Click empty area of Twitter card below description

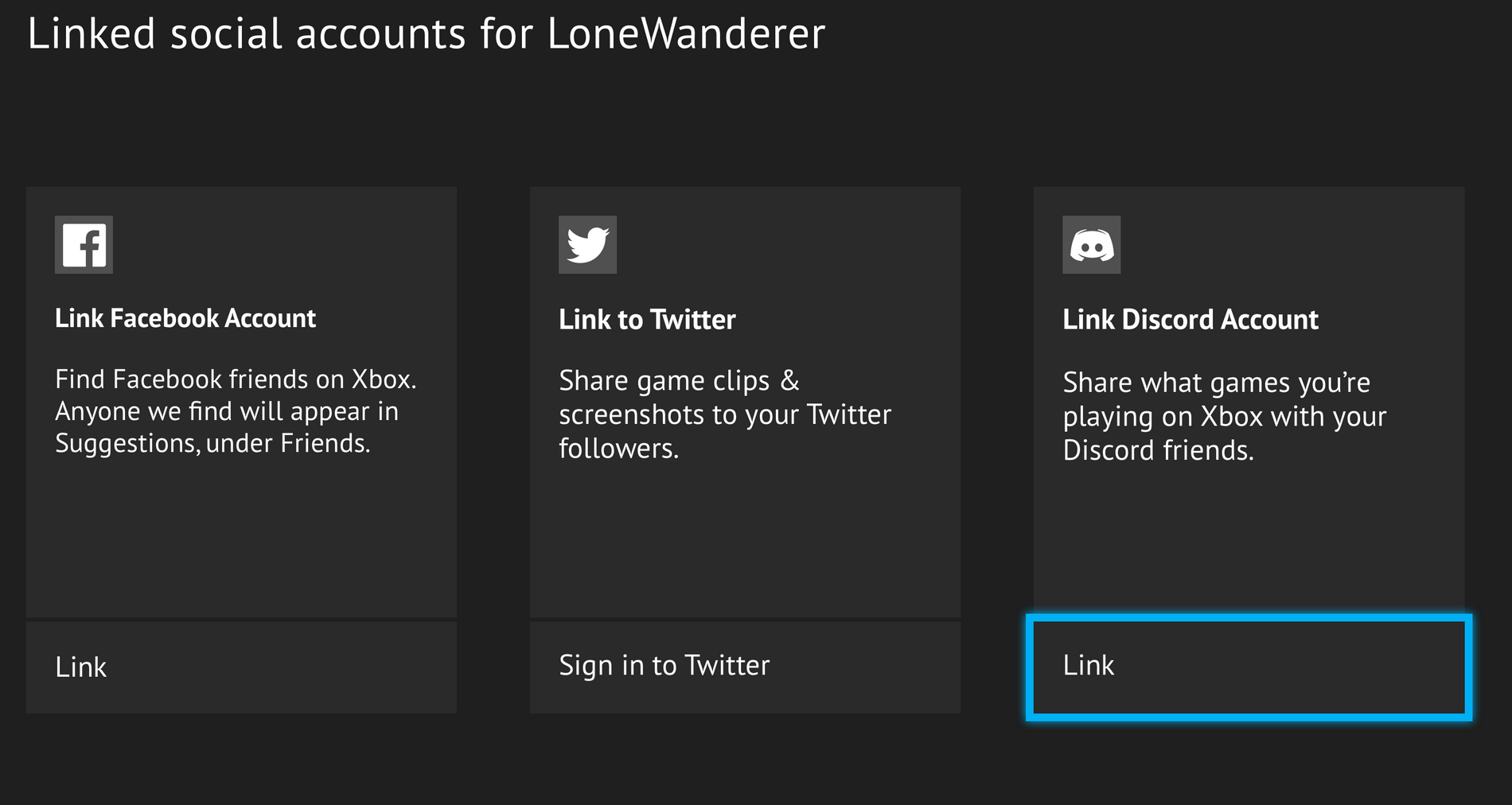(x=745, y=541)
